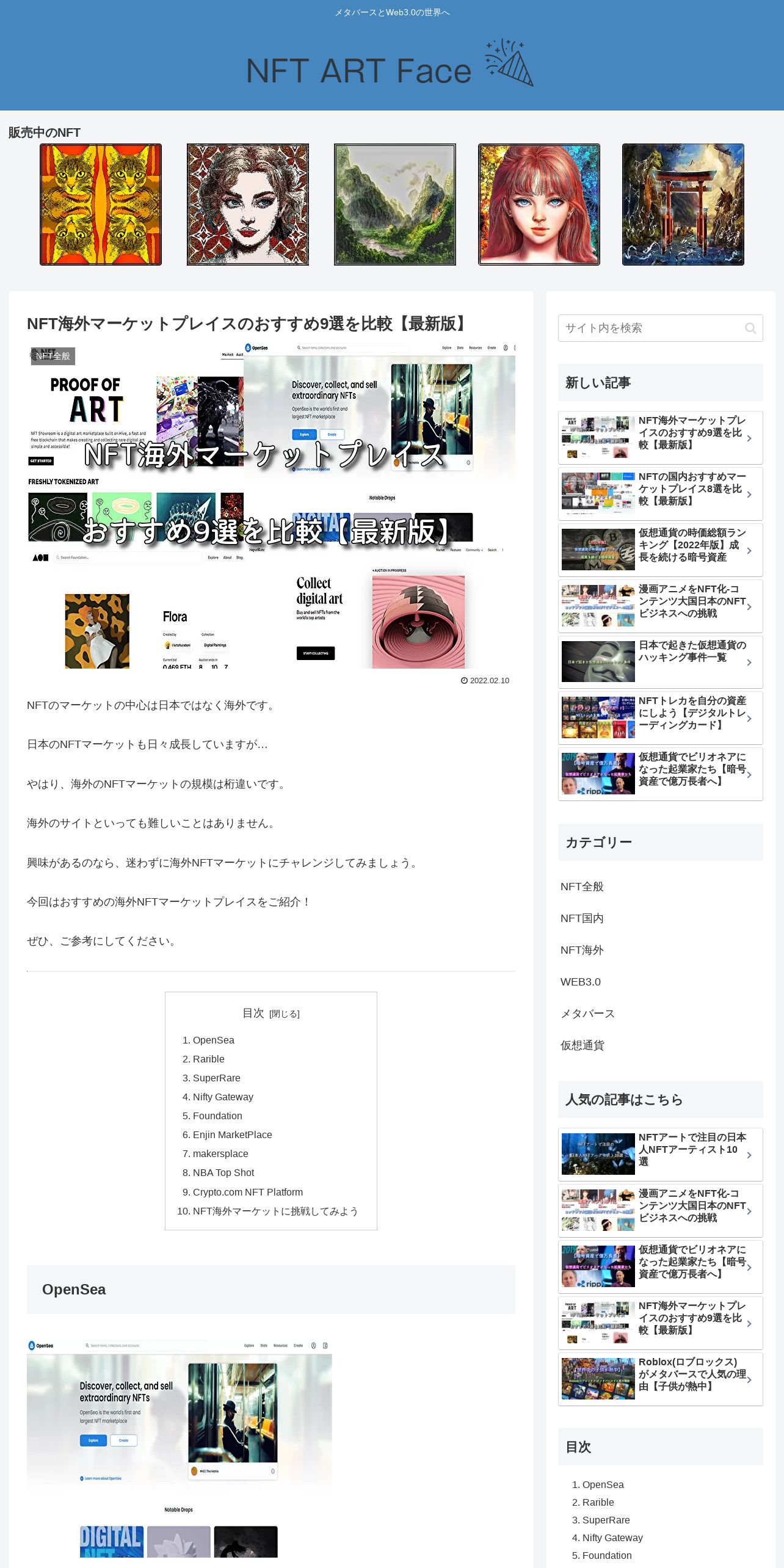This screenshot has width=784, height=1568.
Task: Open the green mountain landscape NFT thumbnail
Action: [x=395, y=205]
